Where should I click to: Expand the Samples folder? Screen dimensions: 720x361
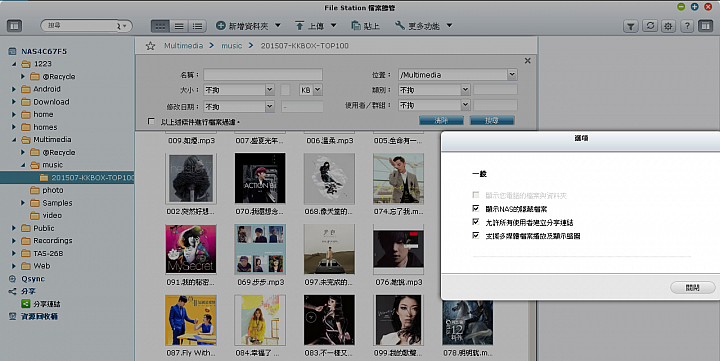[x=23, y=203]
